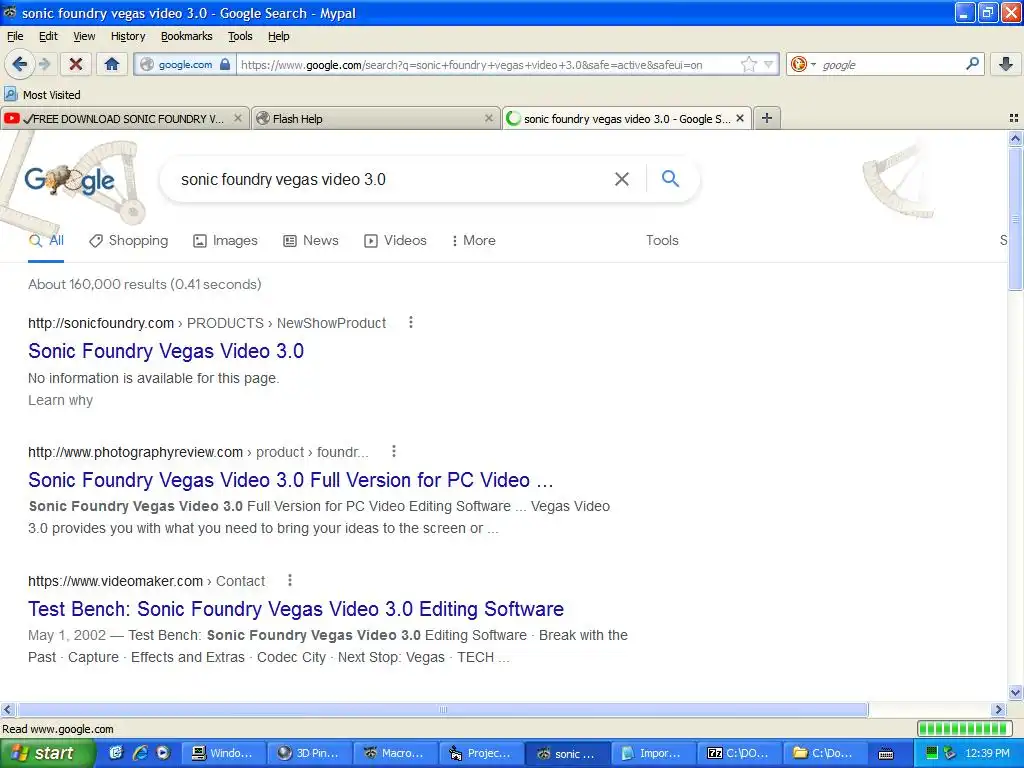Select the Images results tab
The width and height of the screenshot is (1024, 768).
coord(225,240)
